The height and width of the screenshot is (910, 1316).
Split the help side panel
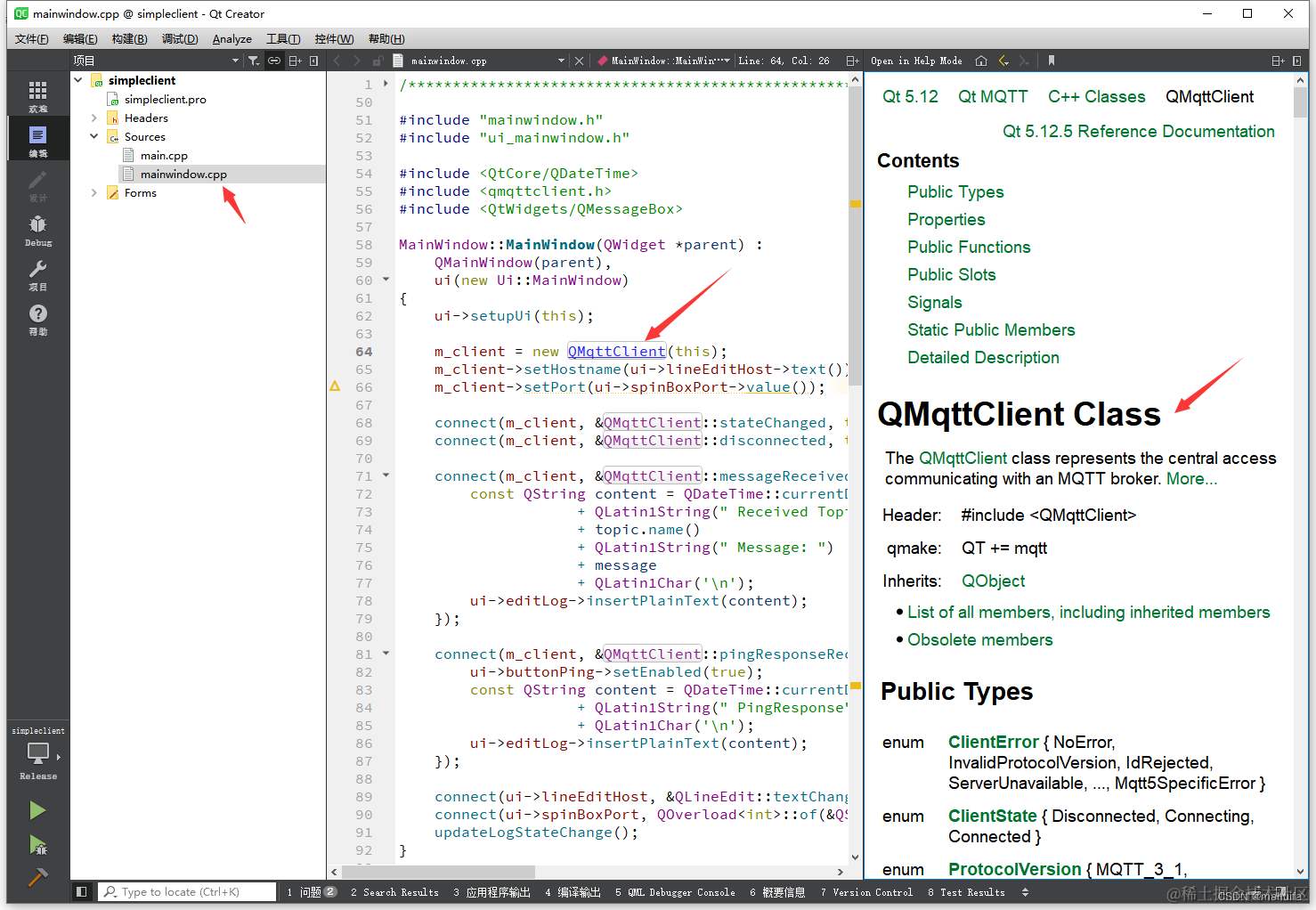coord(1278,61)
